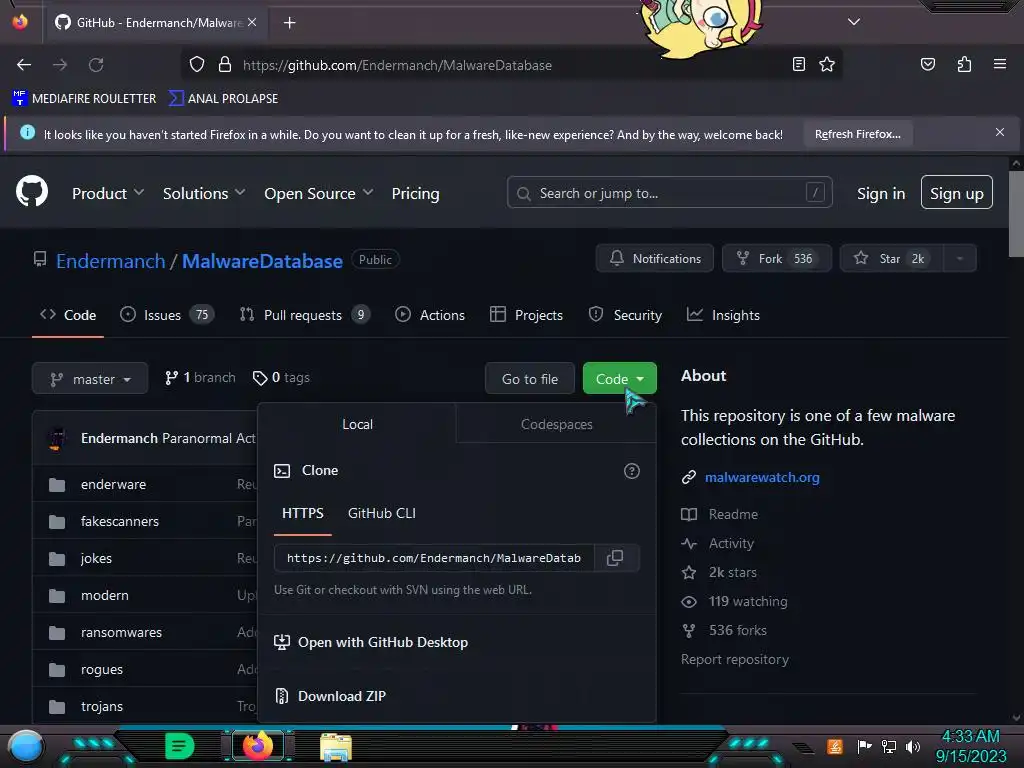
Task: Click the Report repository link
Action: click(735, 660)
